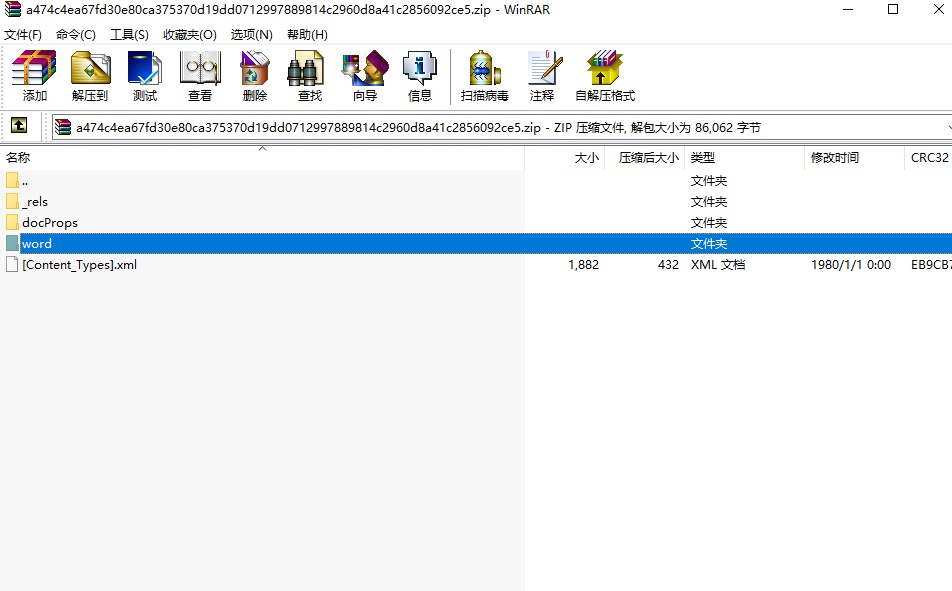Select the _rels folder icon
The height and width of the screenshot is (591, 952).
[x=12, y=201]
